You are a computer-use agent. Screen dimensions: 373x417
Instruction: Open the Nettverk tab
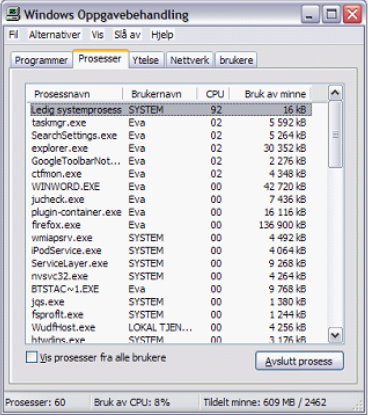pos(190,60)
